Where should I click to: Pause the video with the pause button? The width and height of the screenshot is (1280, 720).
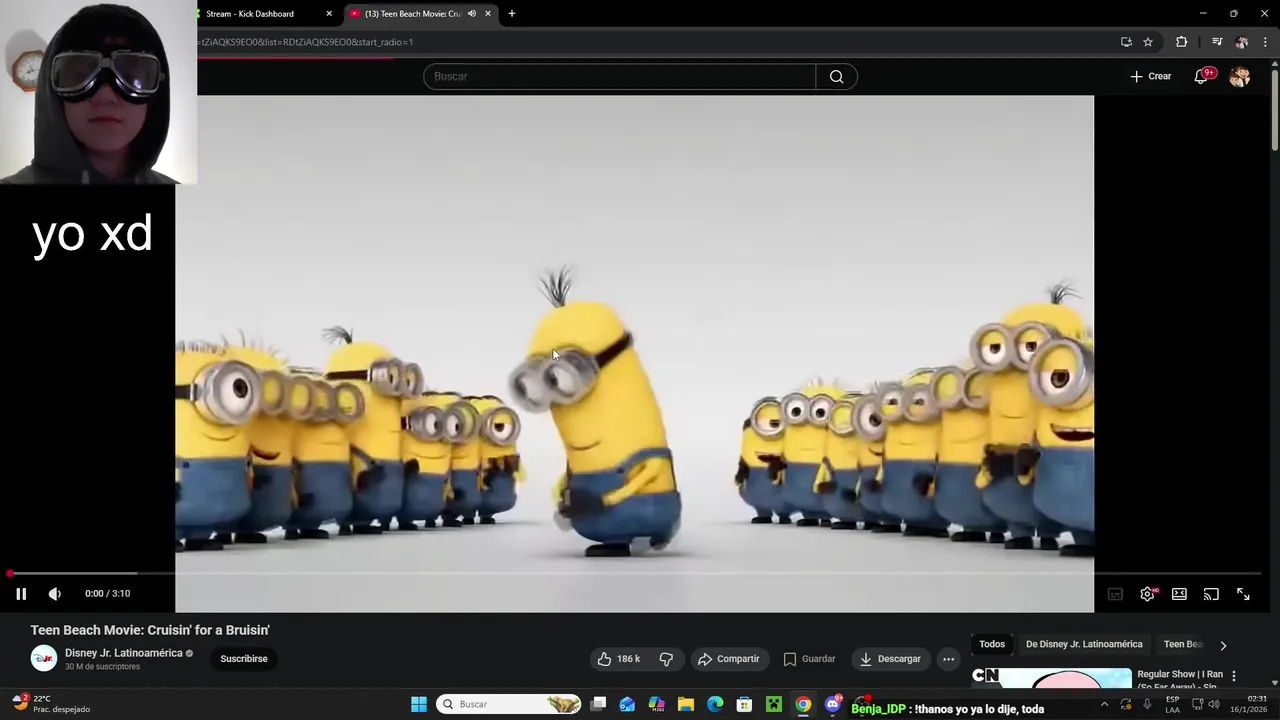tap(21, 594)
